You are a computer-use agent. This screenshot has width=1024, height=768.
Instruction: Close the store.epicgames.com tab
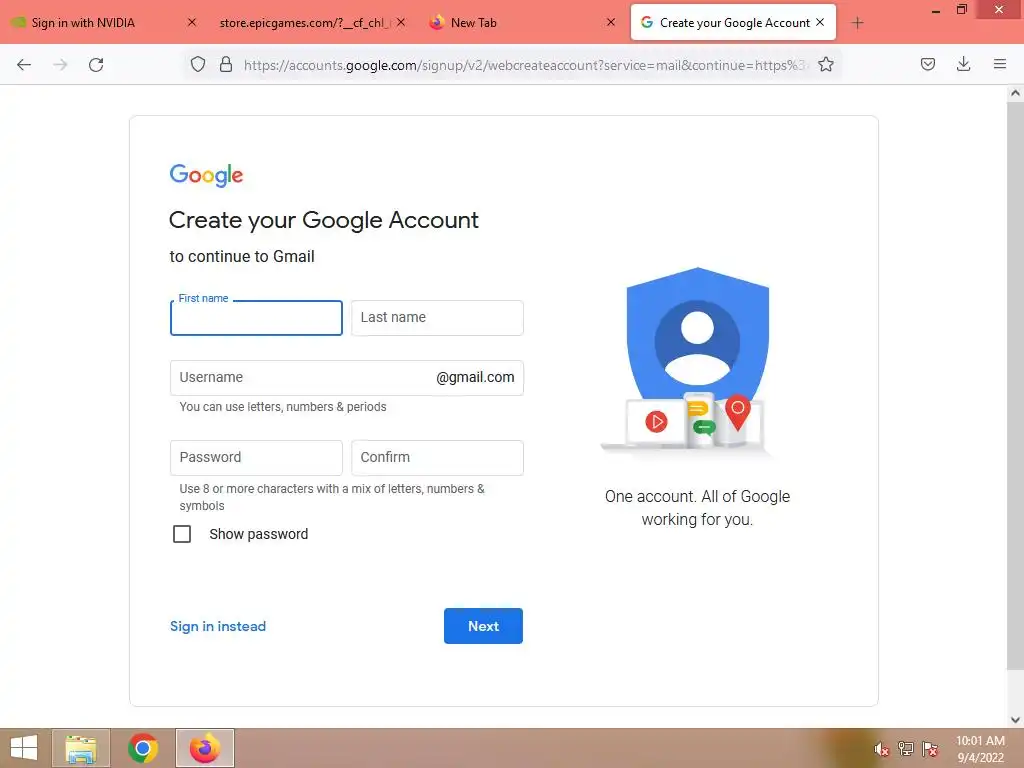tap(401, 22)
